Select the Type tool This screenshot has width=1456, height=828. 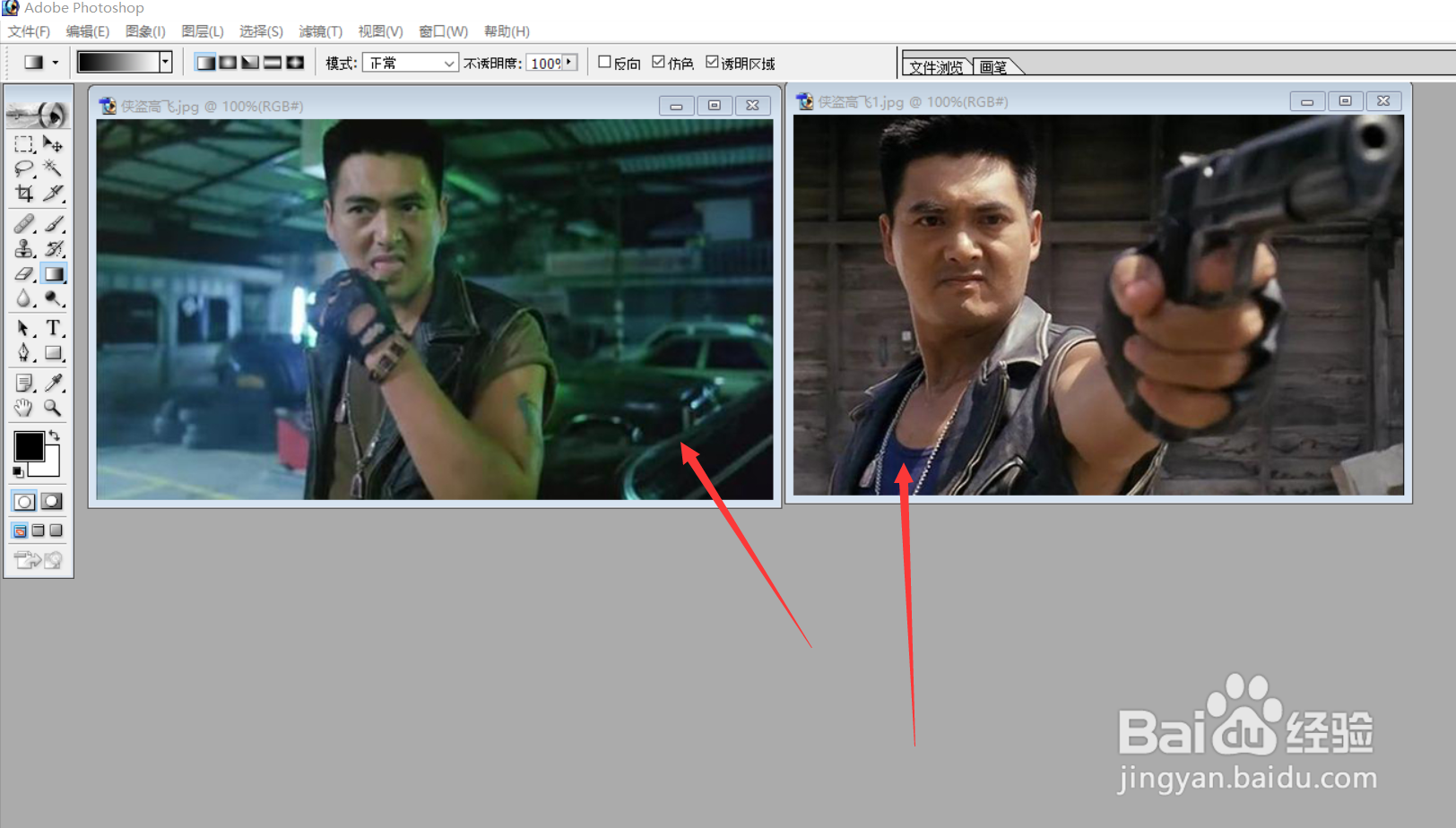pos(53,329)
